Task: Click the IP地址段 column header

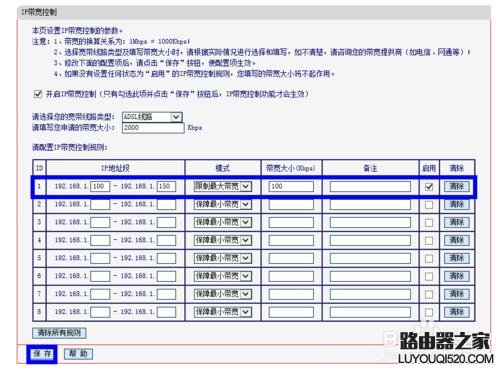Action: (115, 168)
